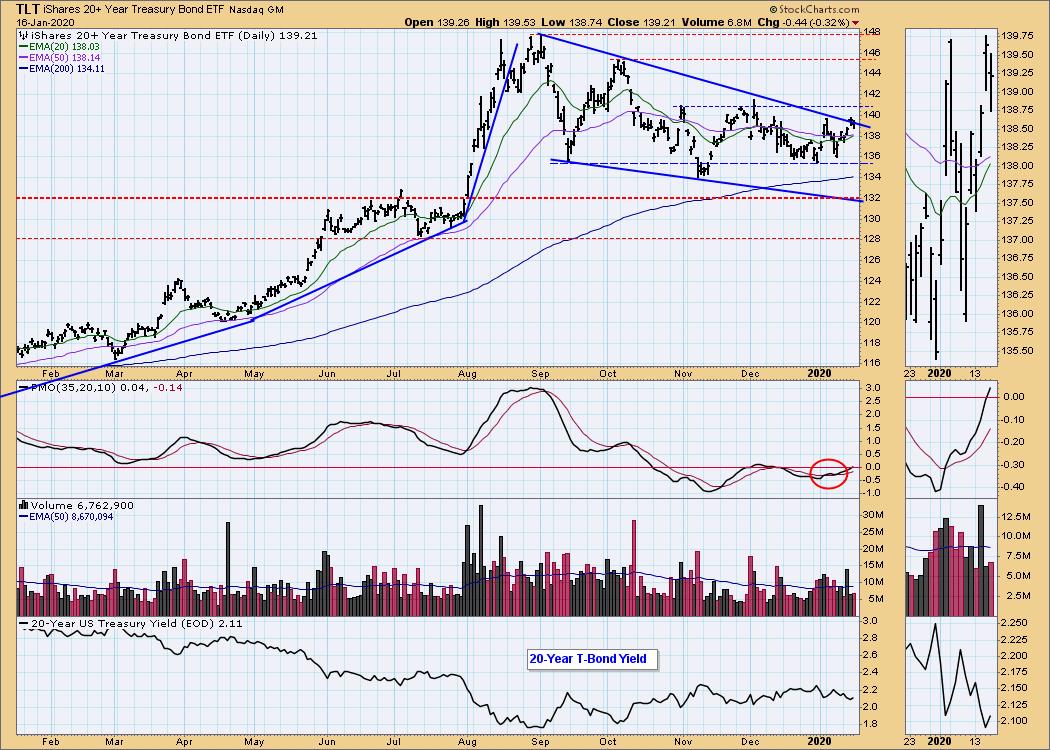Click the -0.40 PMO label in the zoom panel
This screenshot has width=1050, height=750.
pyautogui.click(x=1014, y=487)
